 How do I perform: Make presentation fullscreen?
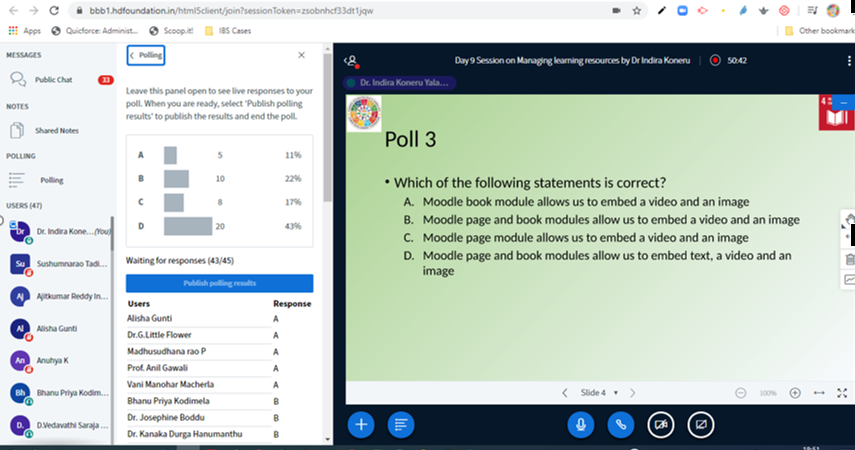coord(842,393)
